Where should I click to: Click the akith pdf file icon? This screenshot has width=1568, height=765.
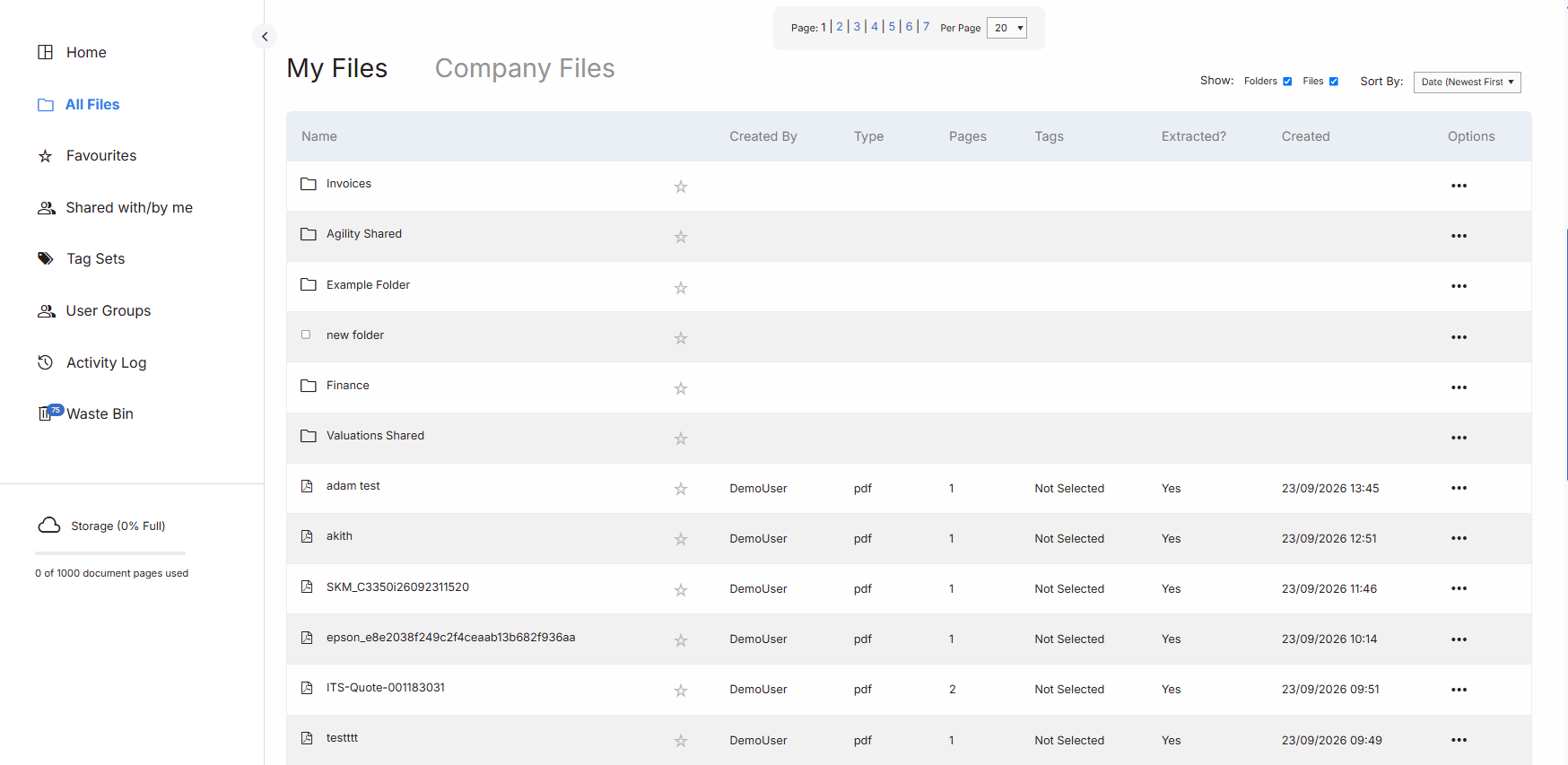(x=307, y=536)
